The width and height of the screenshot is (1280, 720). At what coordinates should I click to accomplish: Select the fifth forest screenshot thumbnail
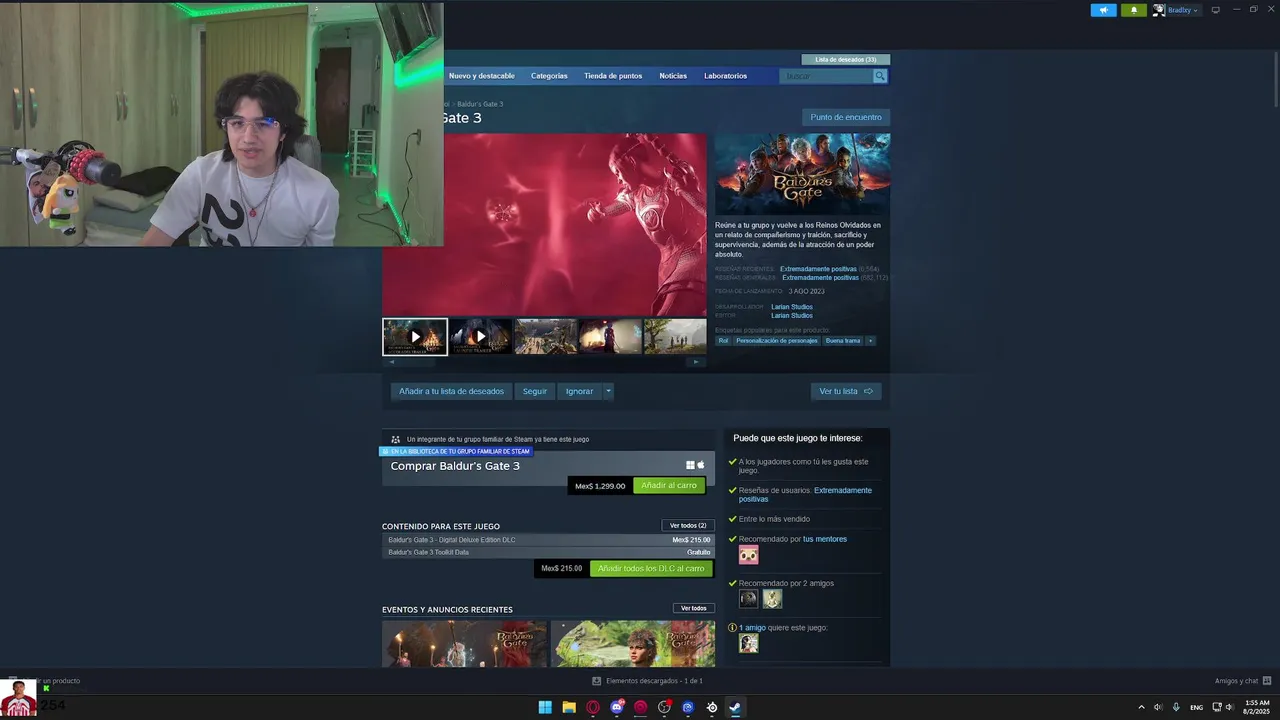tap(675, 337)
